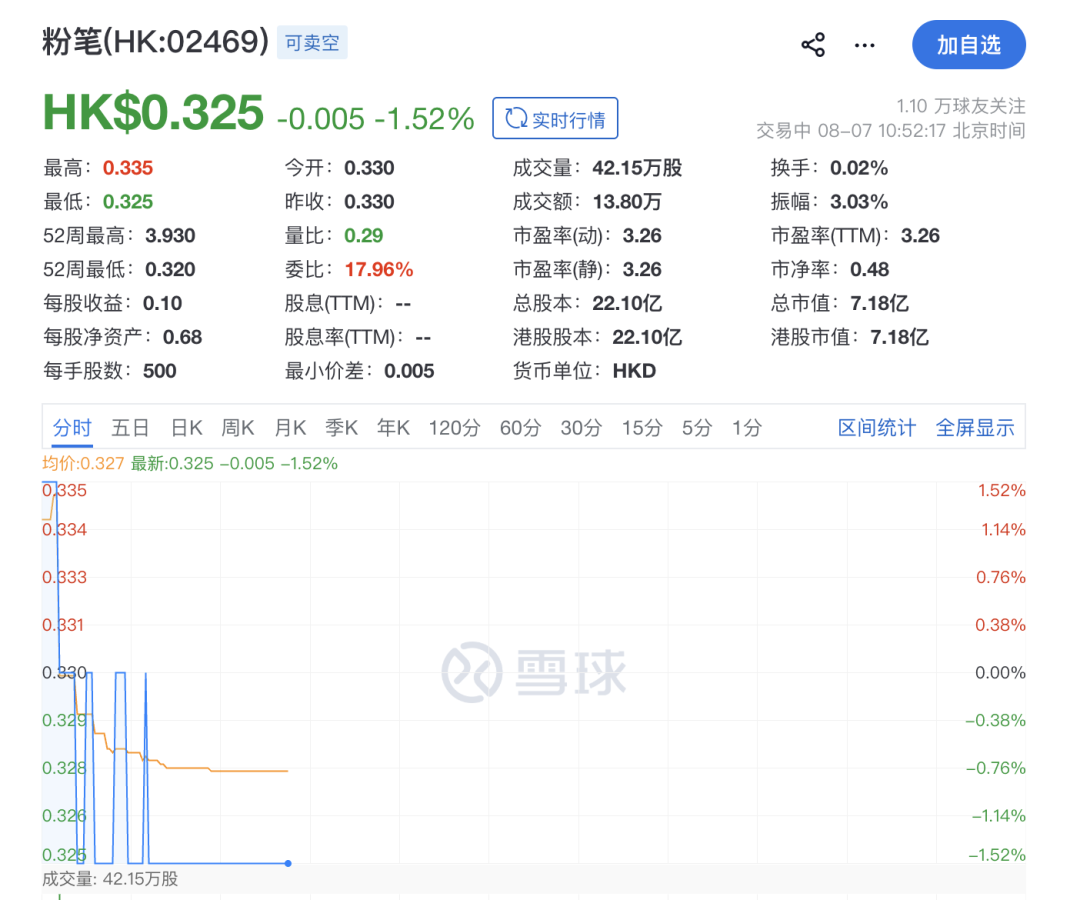This screenshot has height=900, width=1080.
Task: Click the 港股市值 value 7.18亿
Action: pos(900,337)
